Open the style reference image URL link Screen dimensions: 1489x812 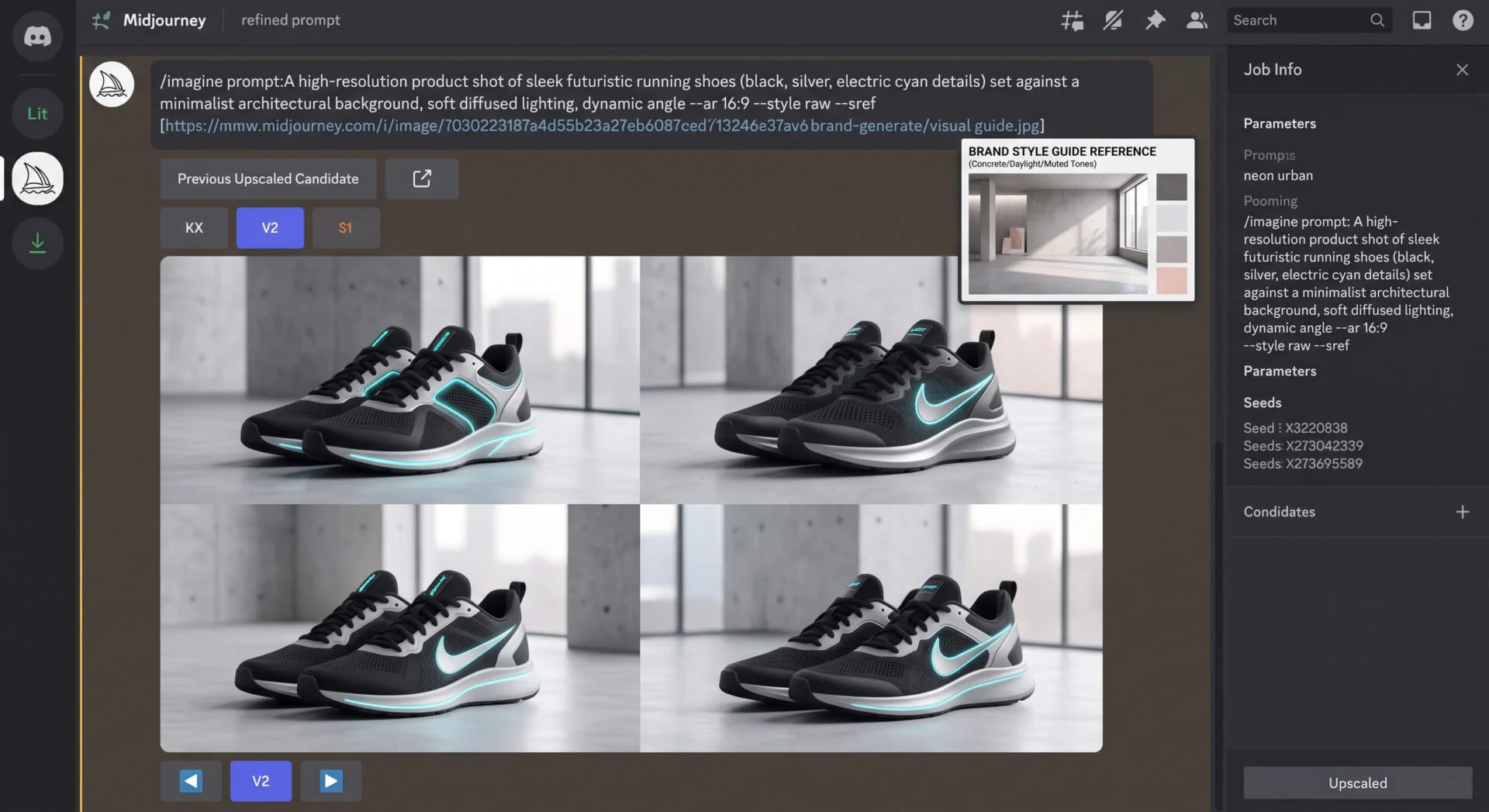point(602,125)
